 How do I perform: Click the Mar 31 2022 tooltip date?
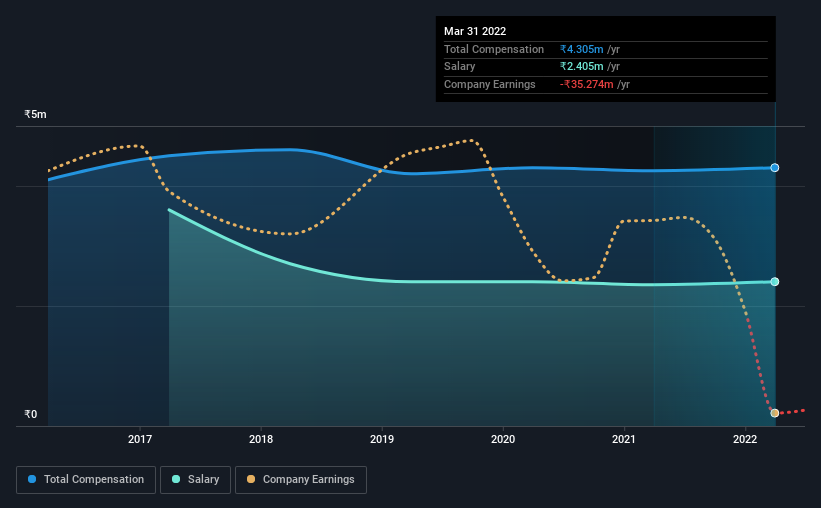[475, 31]
